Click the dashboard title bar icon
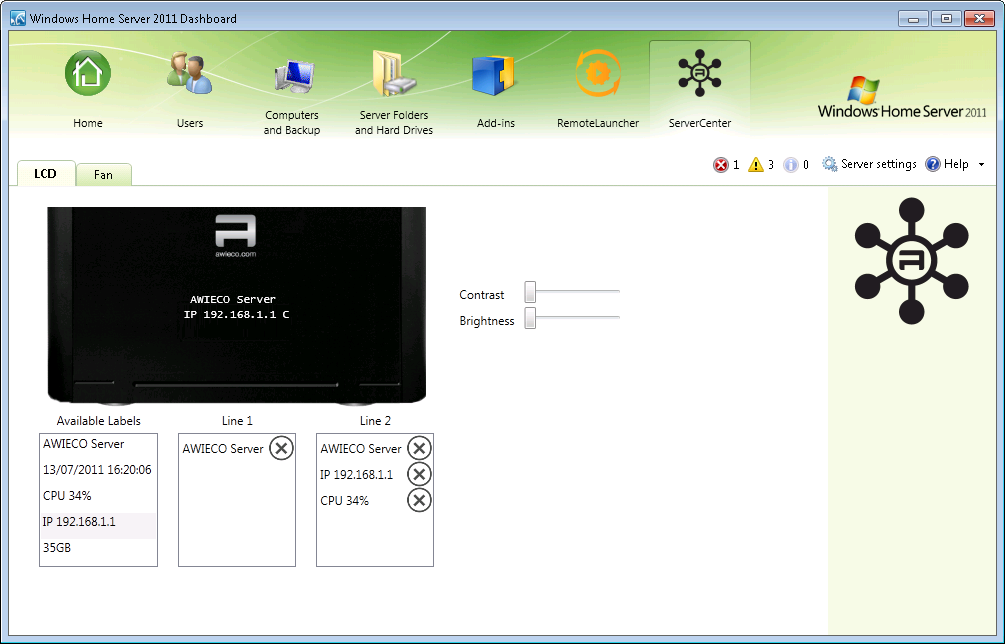This screenshot has width=1005, height=644. click(x=18, y=18)
